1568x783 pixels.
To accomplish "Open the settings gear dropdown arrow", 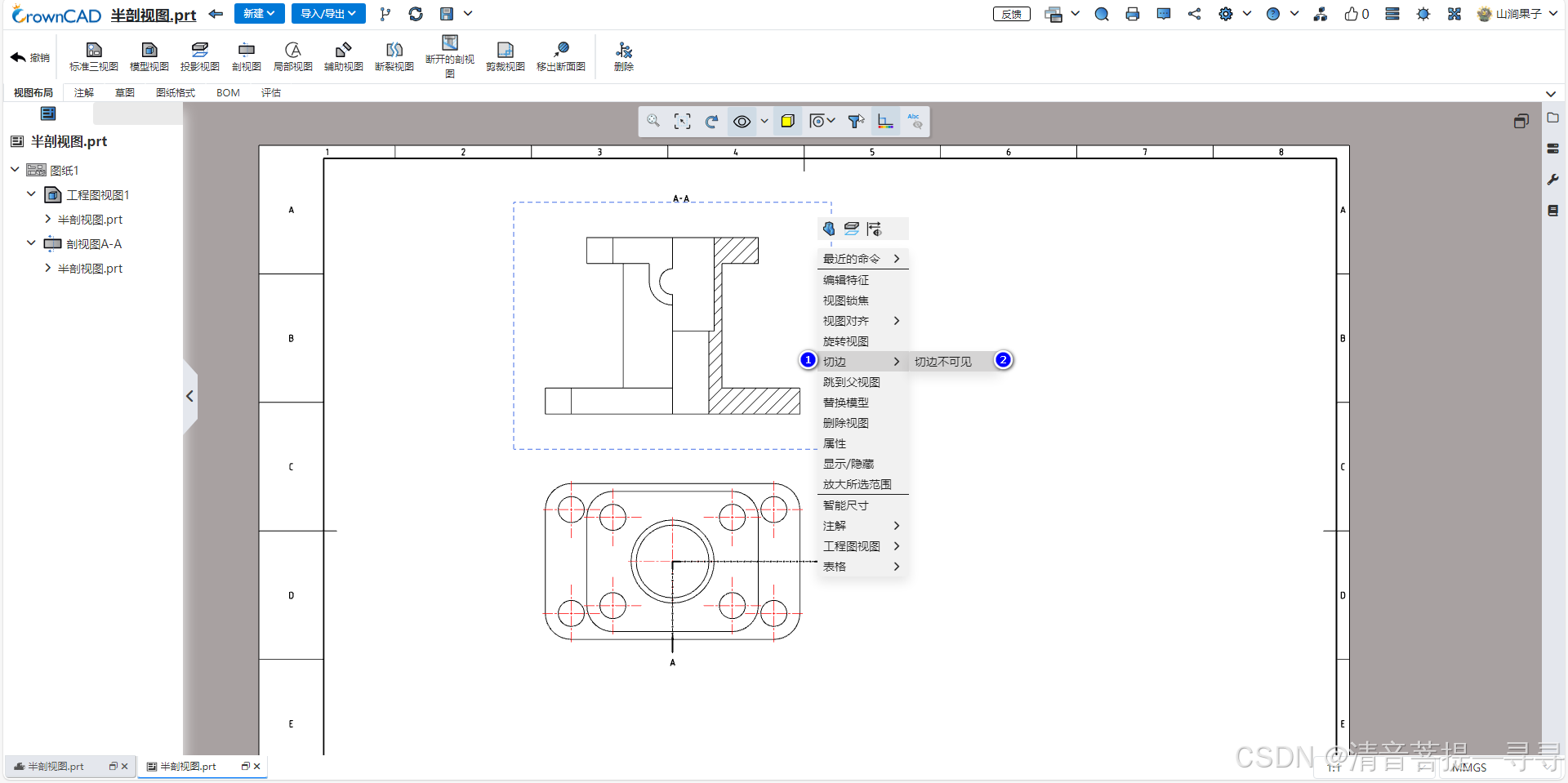I will tap(1246, 14).
